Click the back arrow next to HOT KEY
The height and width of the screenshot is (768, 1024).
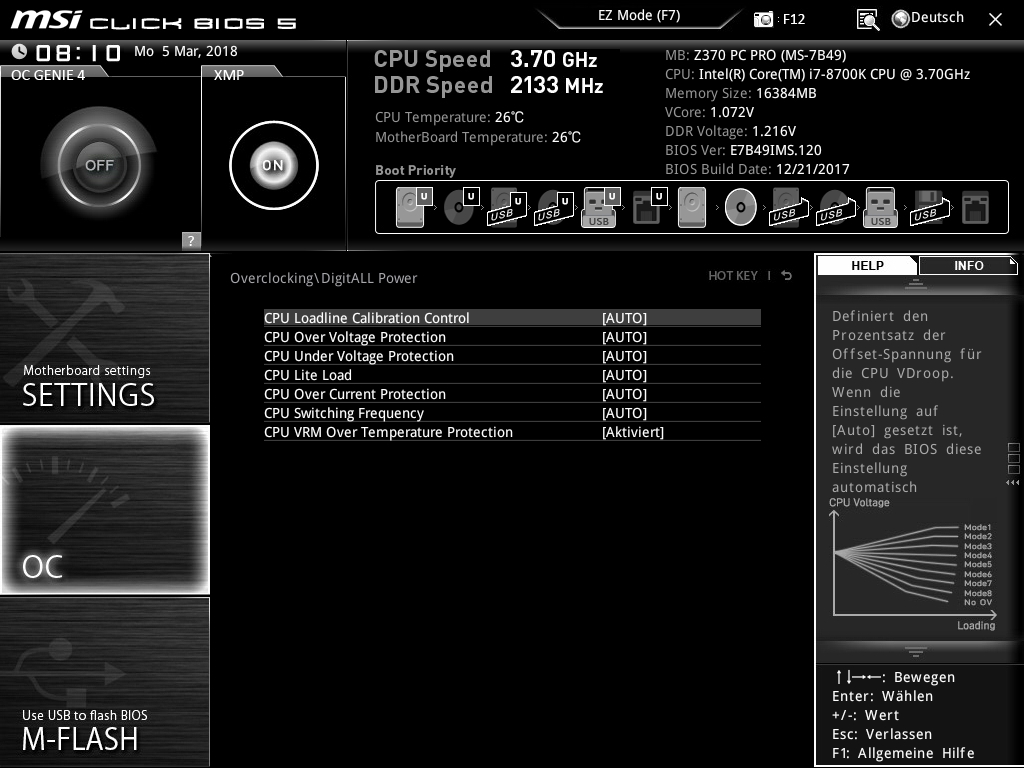pos(787,276)
